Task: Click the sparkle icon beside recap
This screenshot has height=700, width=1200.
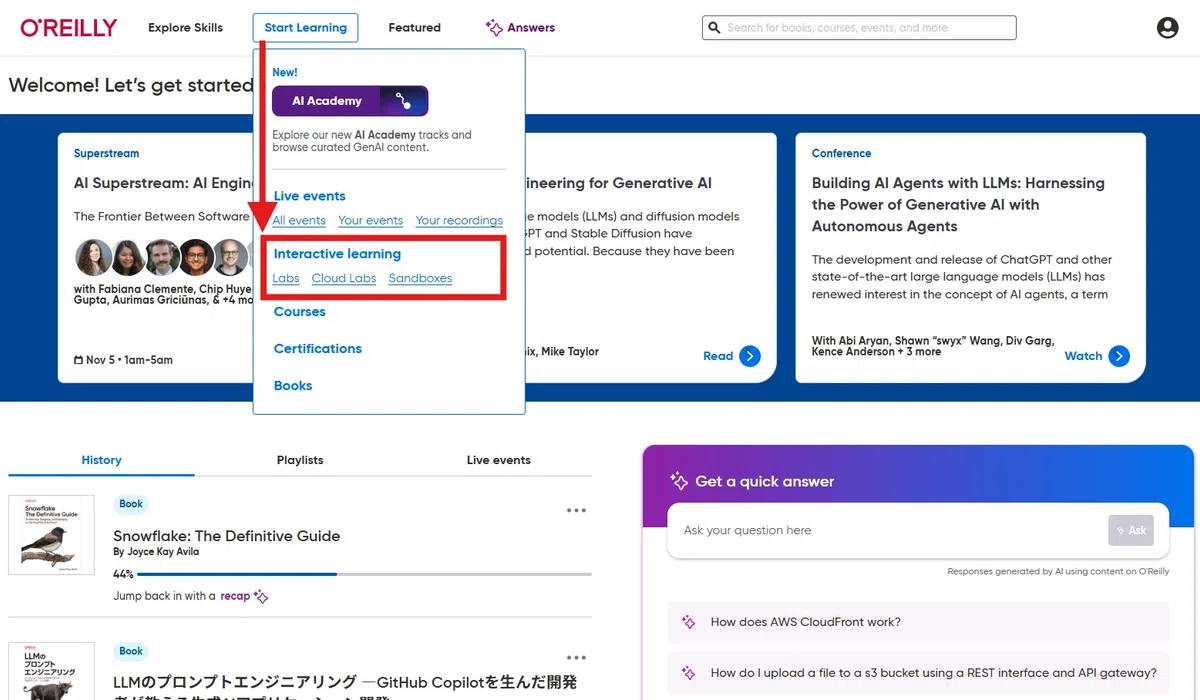Action: 261,596
